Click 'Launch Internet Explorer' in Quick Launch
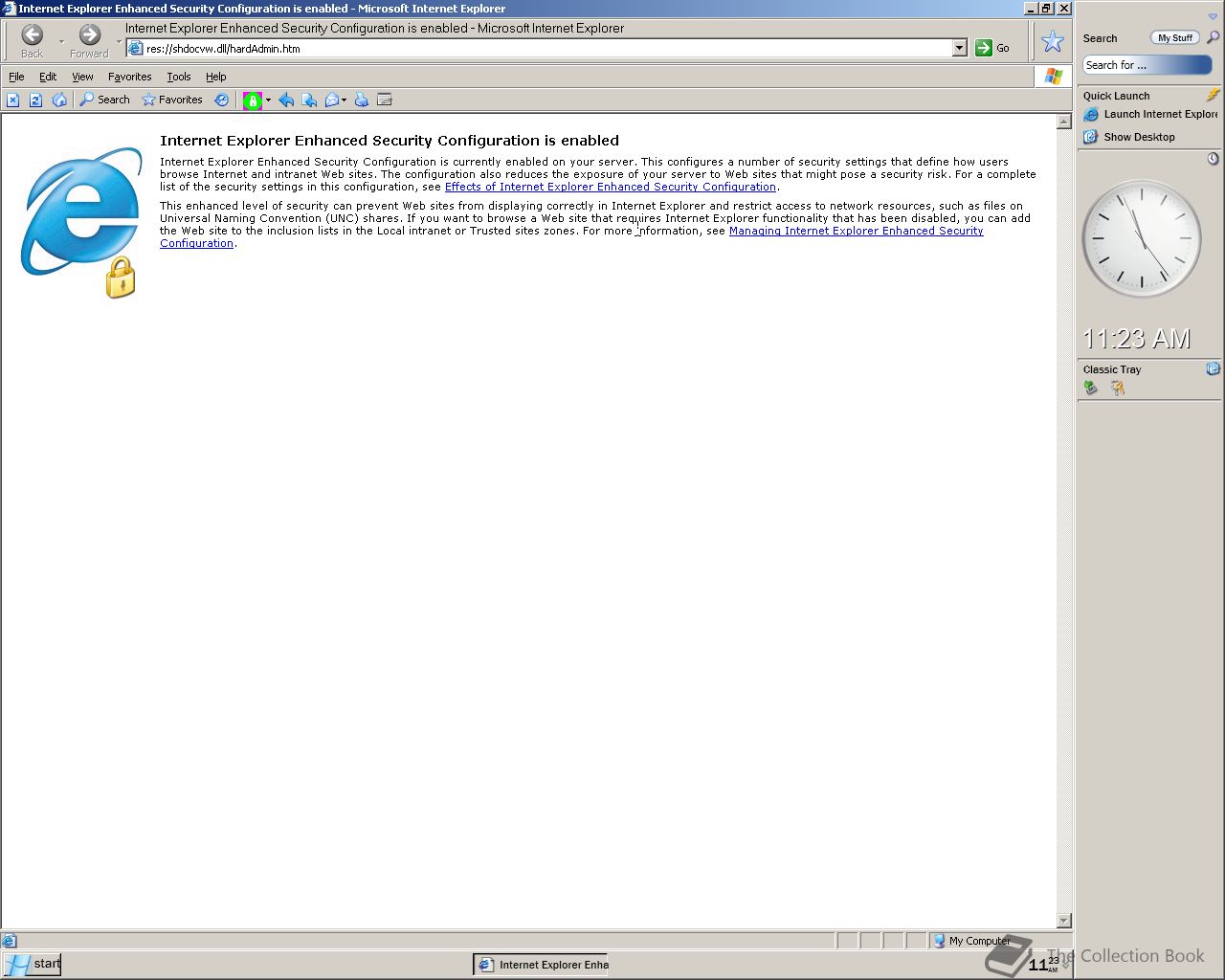The image size is (1225, 980). coord(1150,114)
